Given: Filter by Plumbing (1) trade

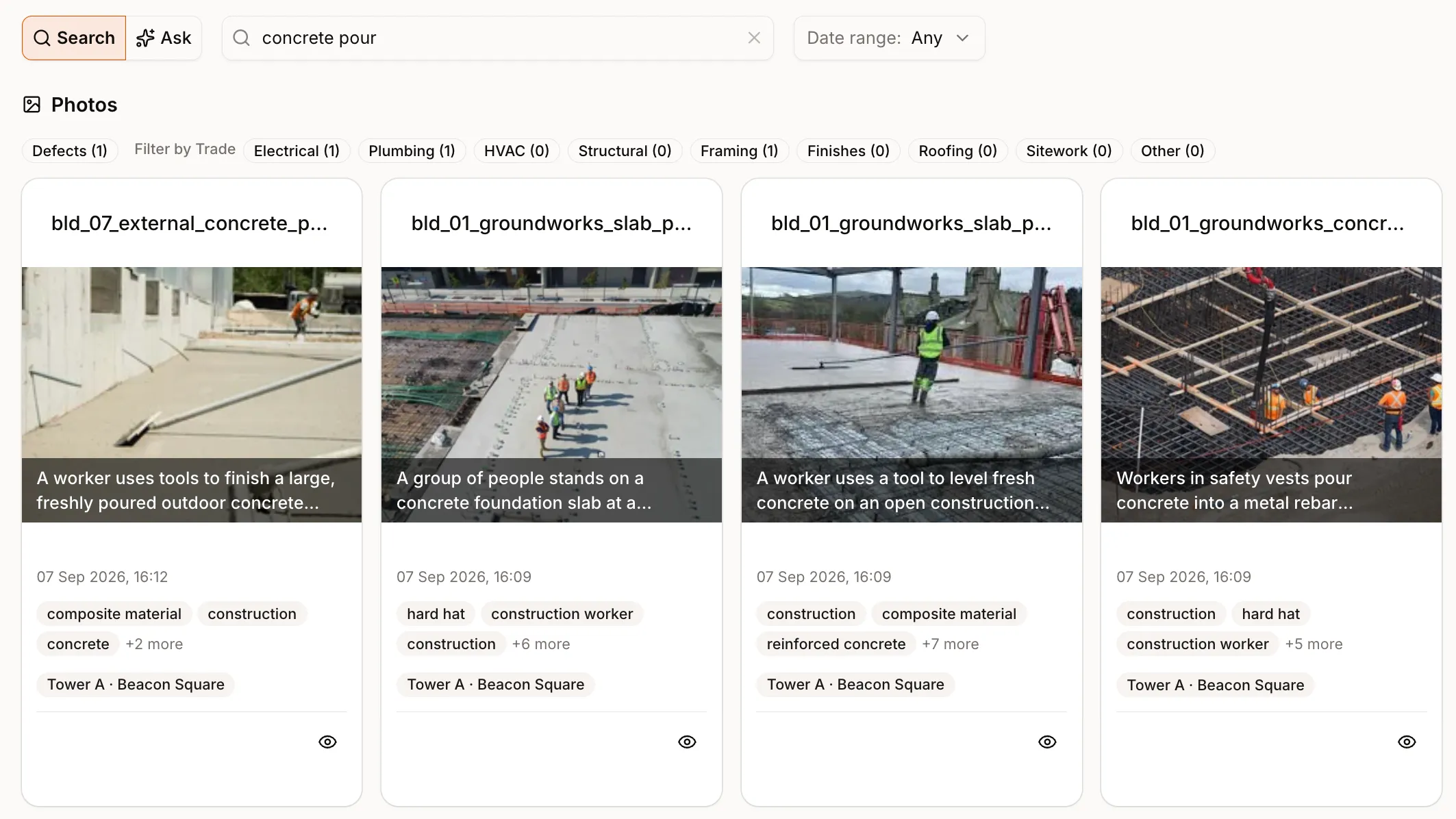Looking at the screenshot, I should 412,151.
